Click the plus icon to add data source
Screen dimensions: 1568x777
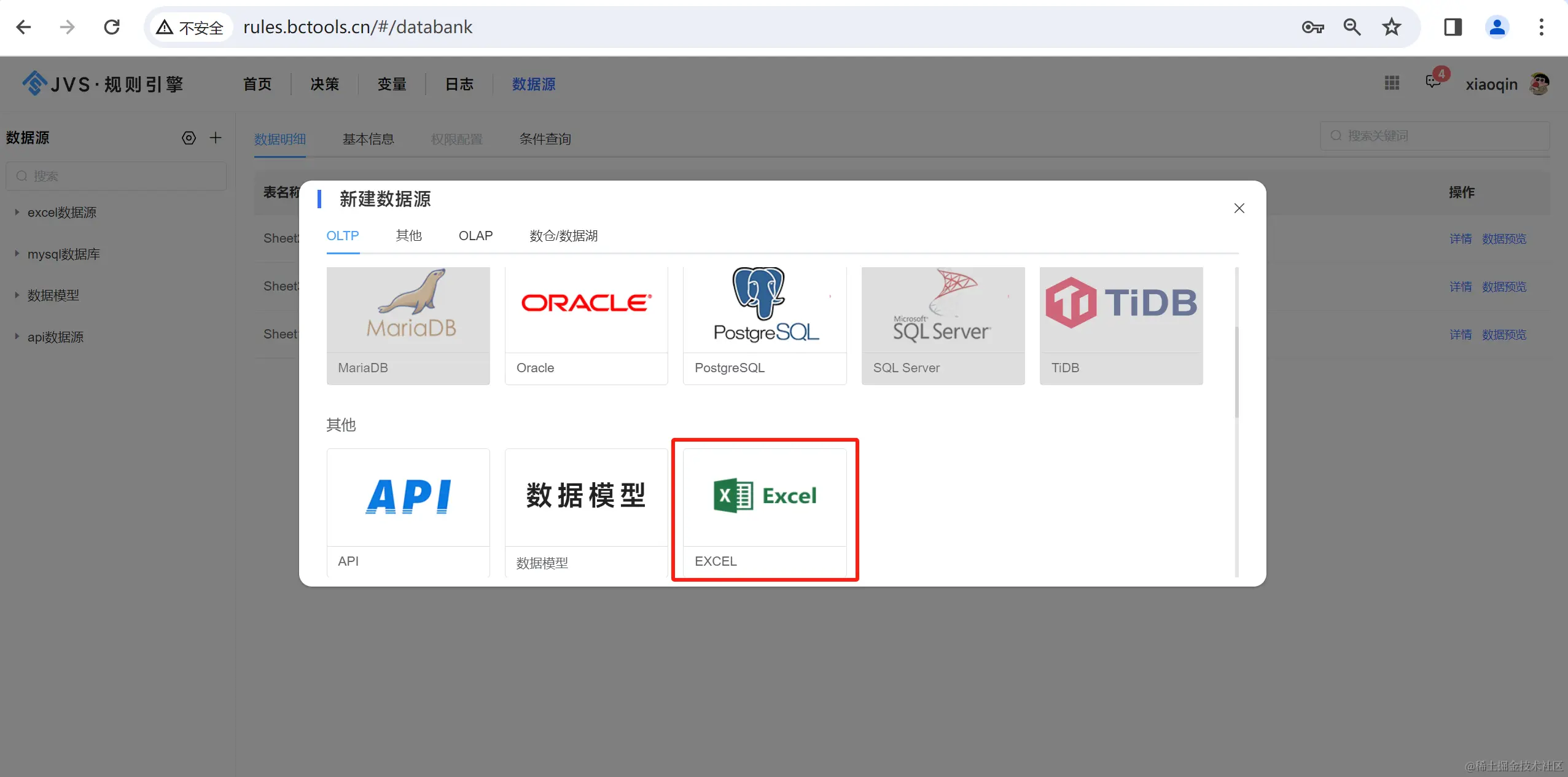click(216, 138)
